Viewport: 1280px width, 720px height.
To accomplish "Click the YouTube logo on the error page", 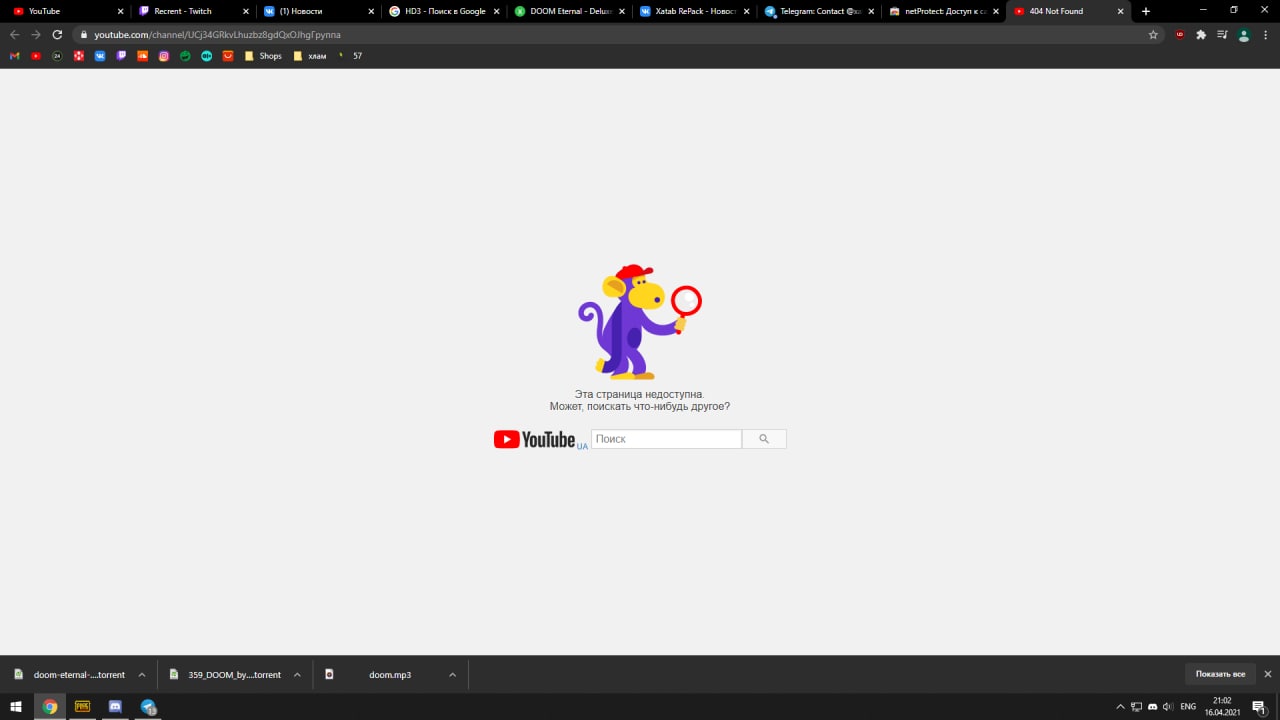I will click(535, 439).
